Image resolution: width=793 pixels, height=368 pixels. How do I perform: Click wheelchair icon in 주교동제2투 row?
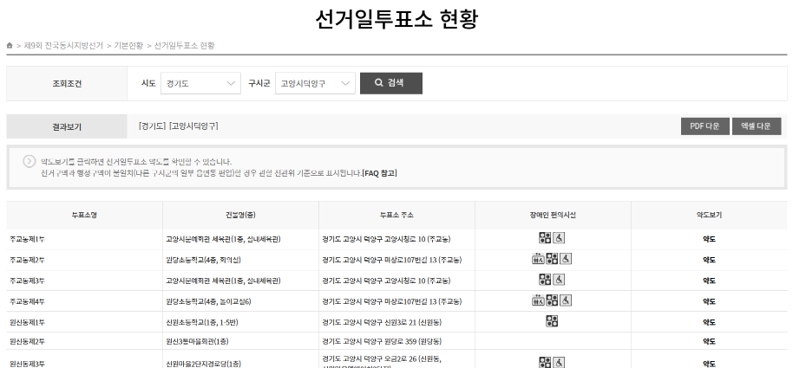tap(565, 259)
